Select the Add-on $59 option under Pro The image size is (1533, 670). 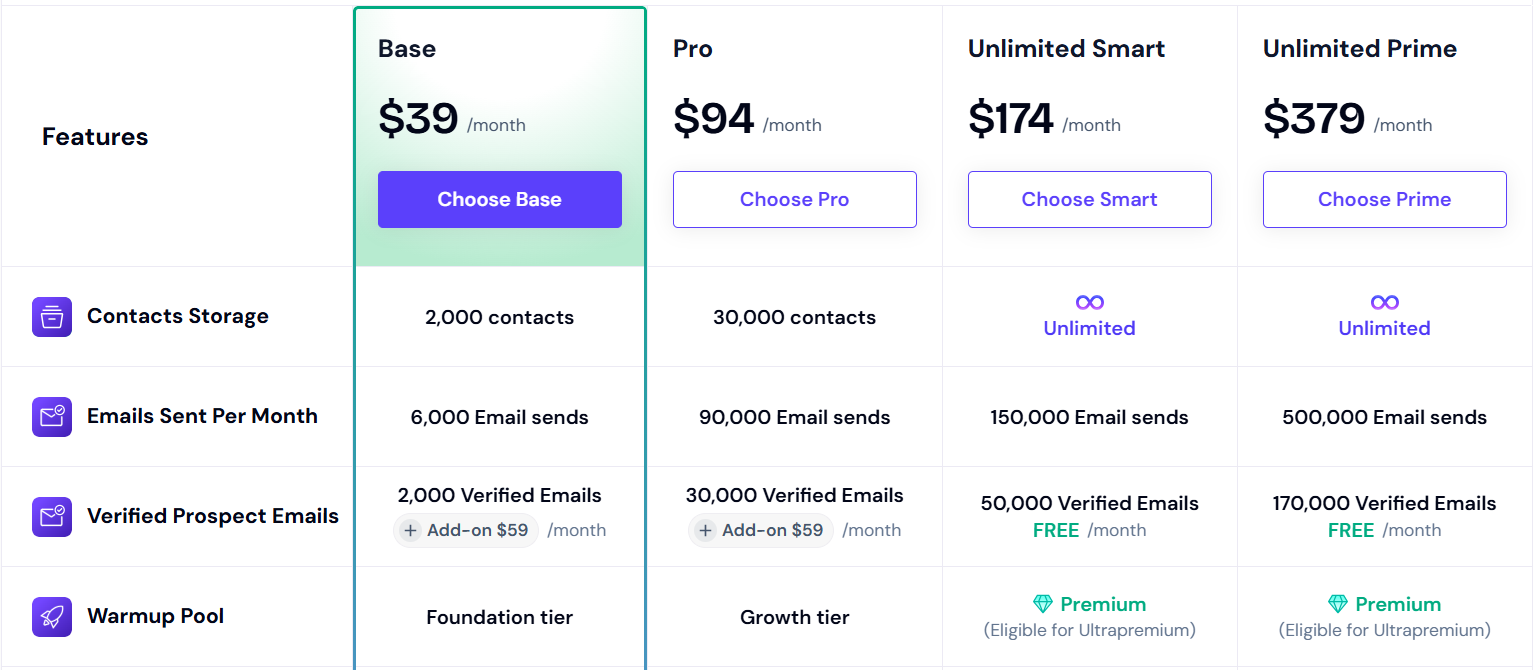click(761, 530)
